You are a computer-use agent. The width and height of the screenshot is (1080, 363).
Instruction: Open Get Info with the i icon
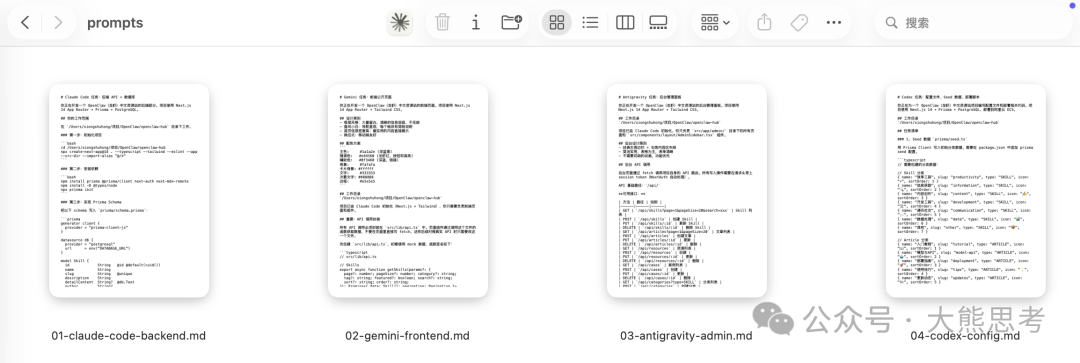pos(475,23)
